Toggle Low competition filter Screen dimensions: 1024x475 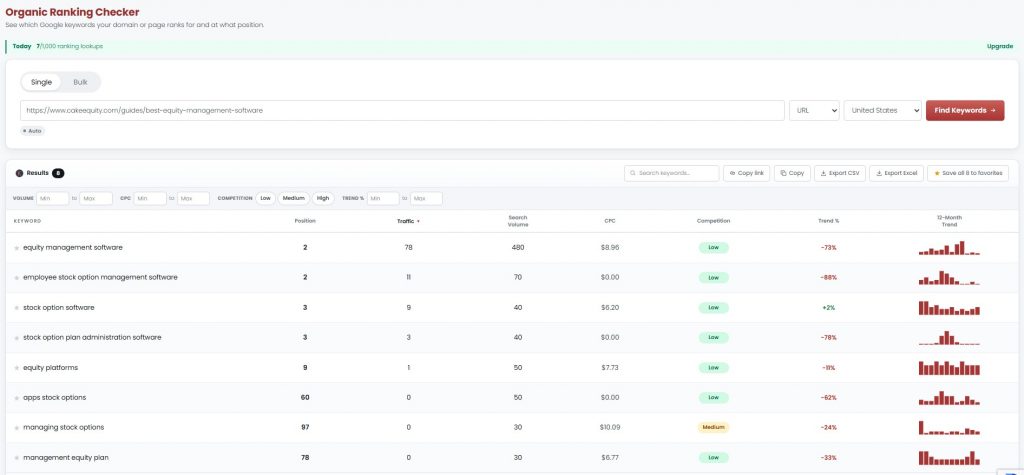point(265,198)
